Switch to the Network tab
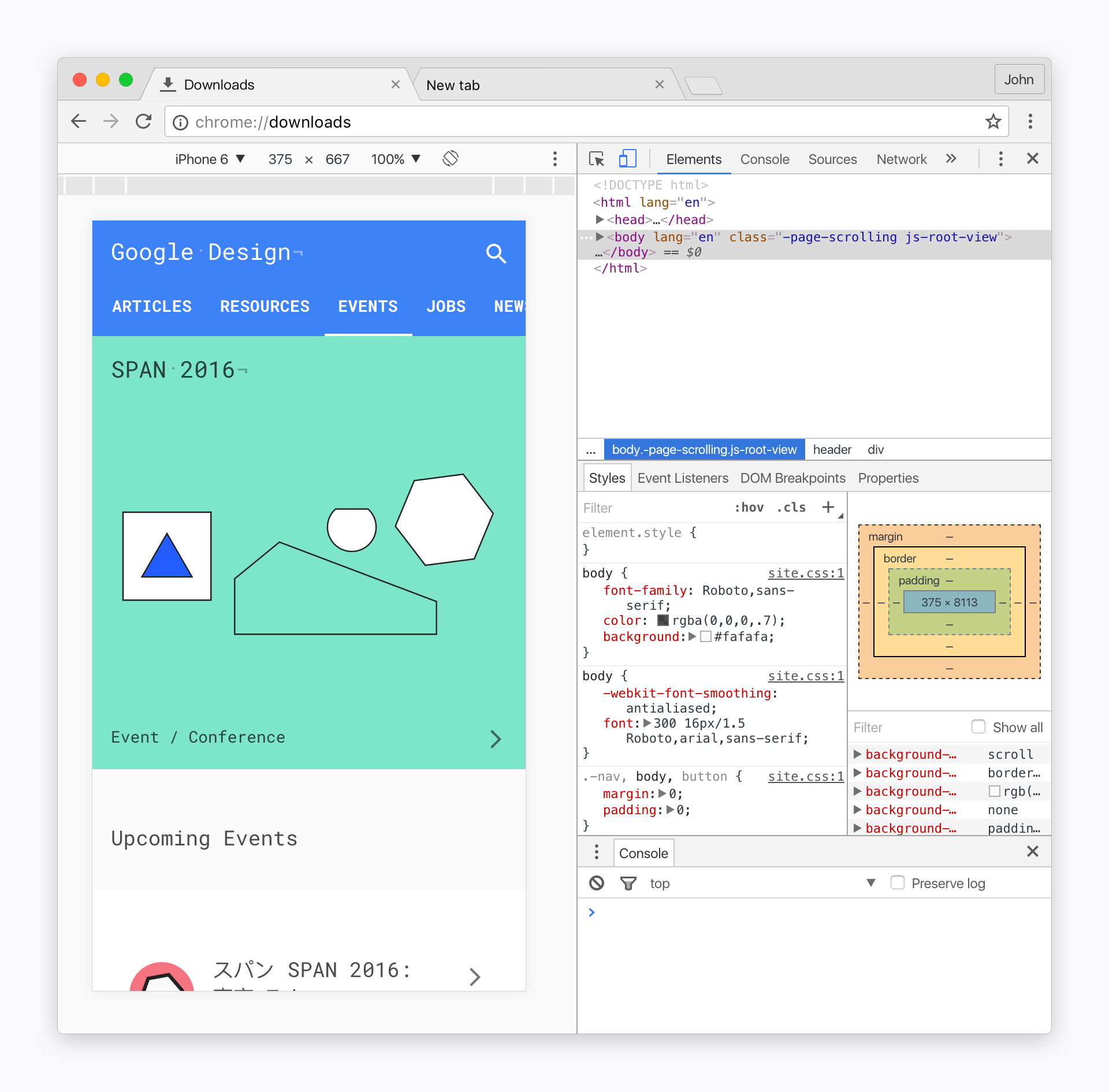Image resolution: width=1109 pixels, height=1092 pixels. 901,159
